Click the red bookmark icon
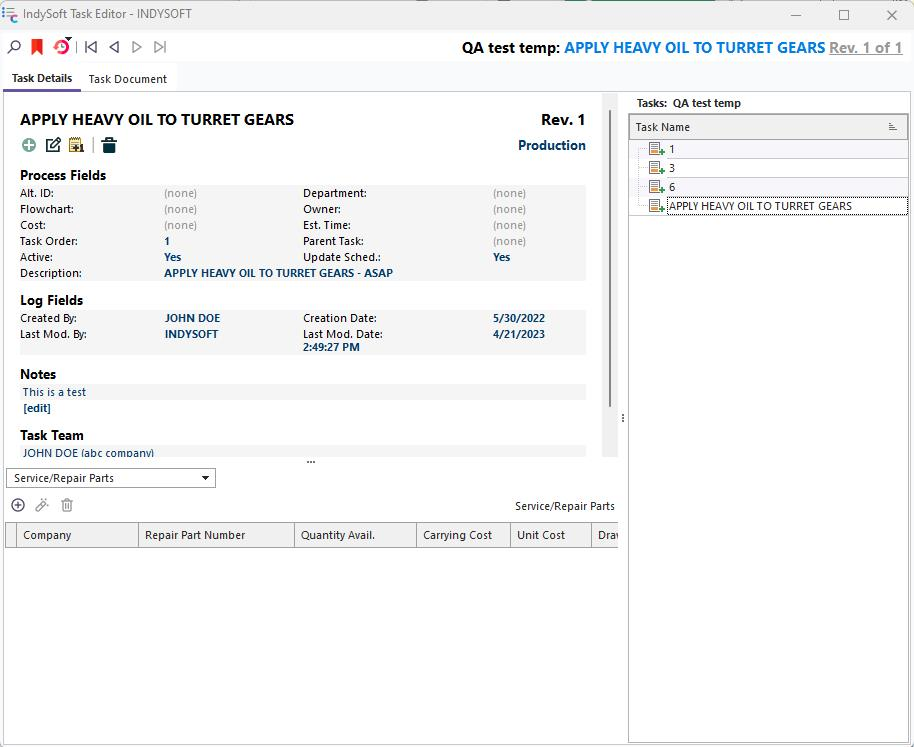Screen dimensions: 914x747 tap(37, 47)
